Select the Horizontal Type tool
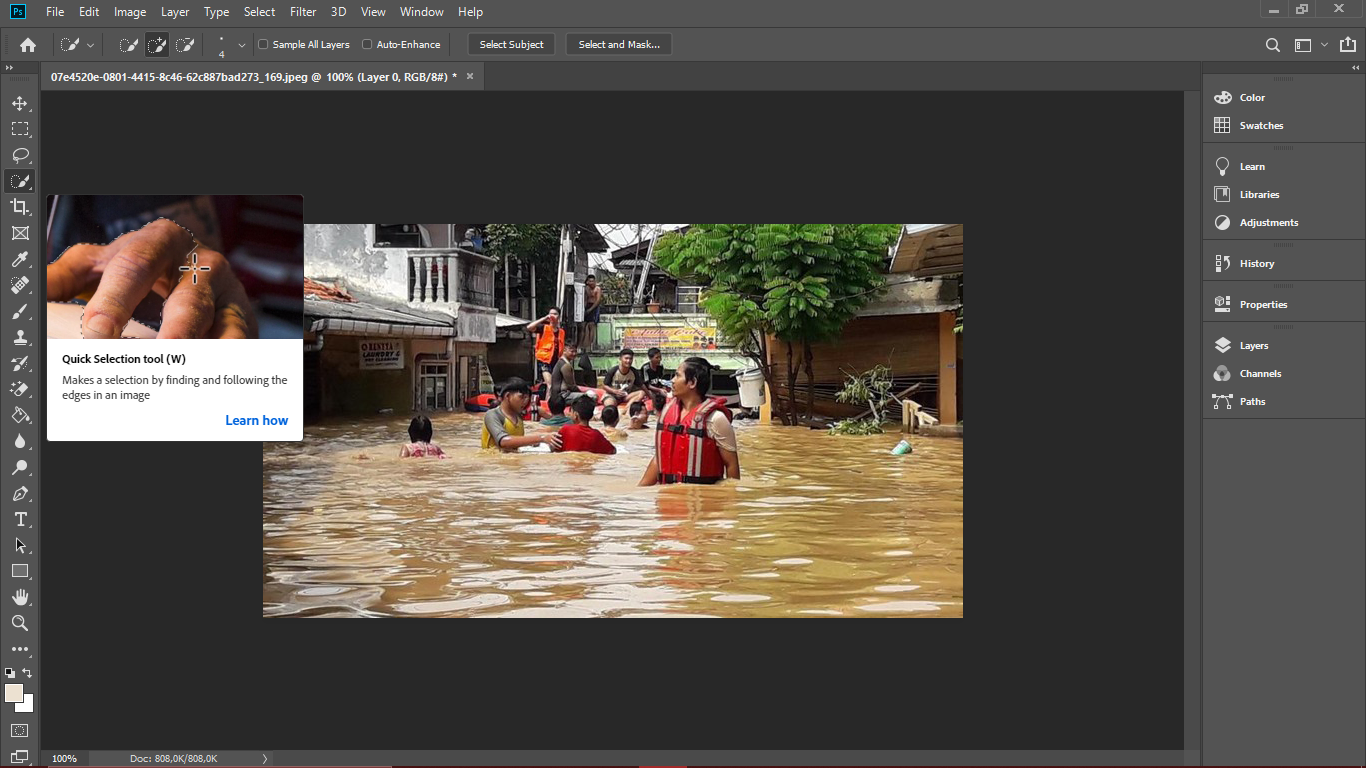1366x768 pixels. [x=20, y=519]
